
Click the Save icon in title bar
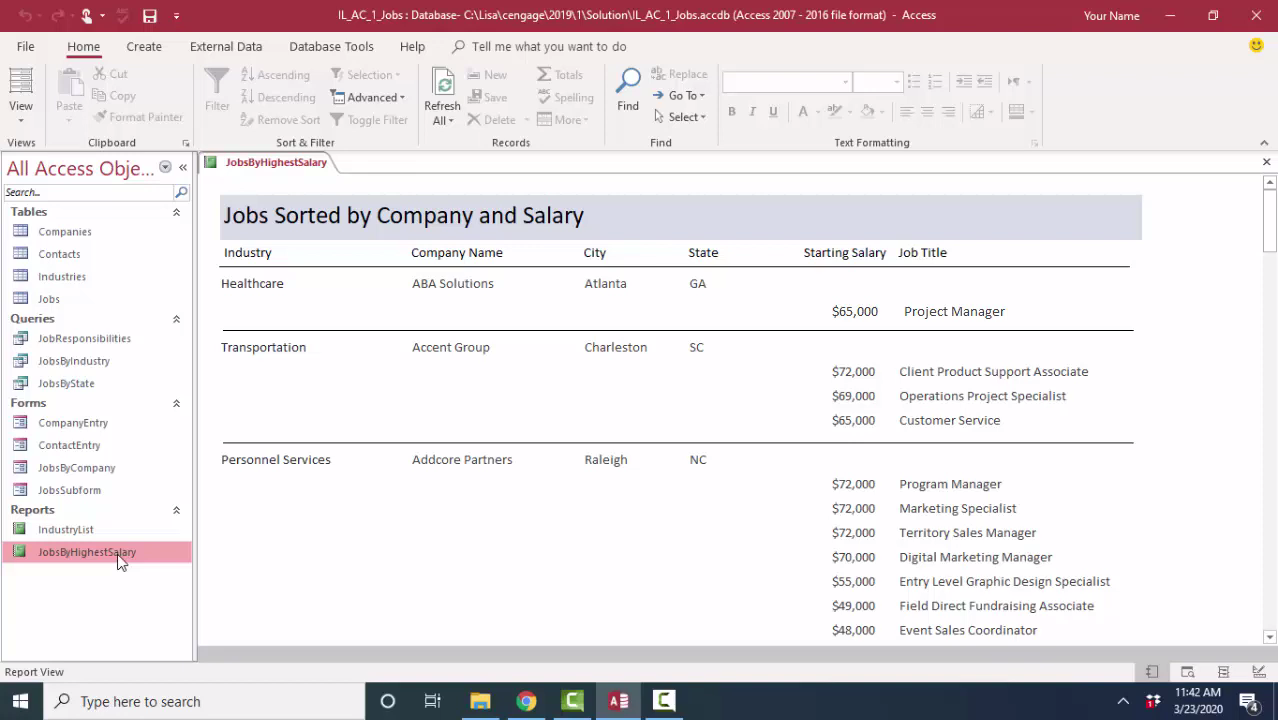(149, 16)
